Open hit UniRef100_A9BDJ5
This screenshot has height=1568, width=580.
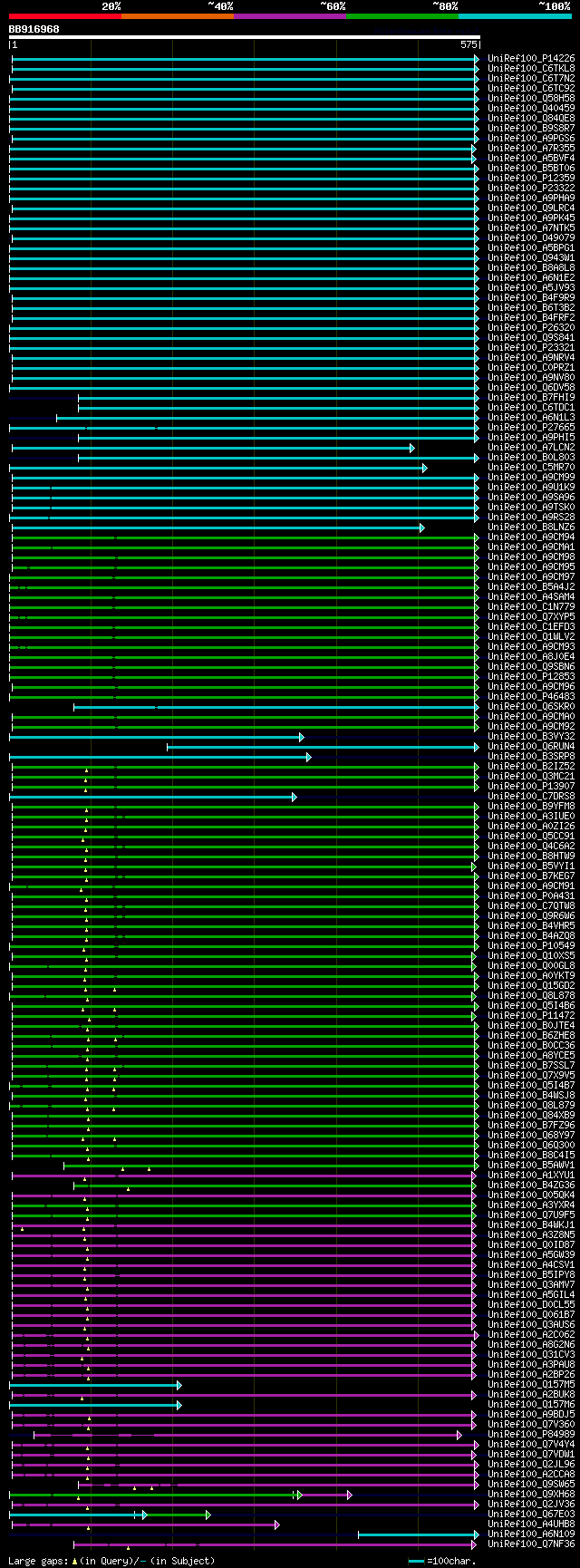point(531,1415)
